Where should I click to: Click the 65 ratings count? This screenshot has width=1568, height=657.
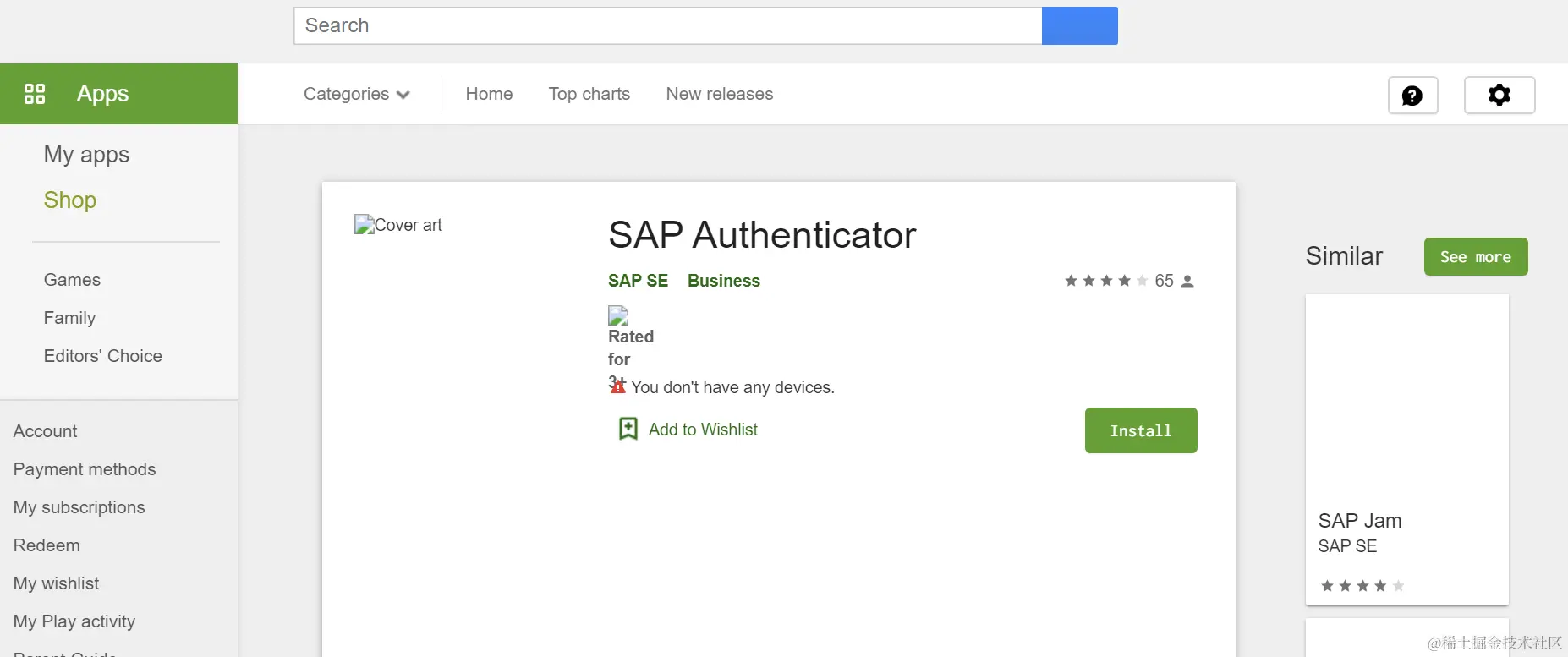pyautogui.click(x=1165, y=281)
